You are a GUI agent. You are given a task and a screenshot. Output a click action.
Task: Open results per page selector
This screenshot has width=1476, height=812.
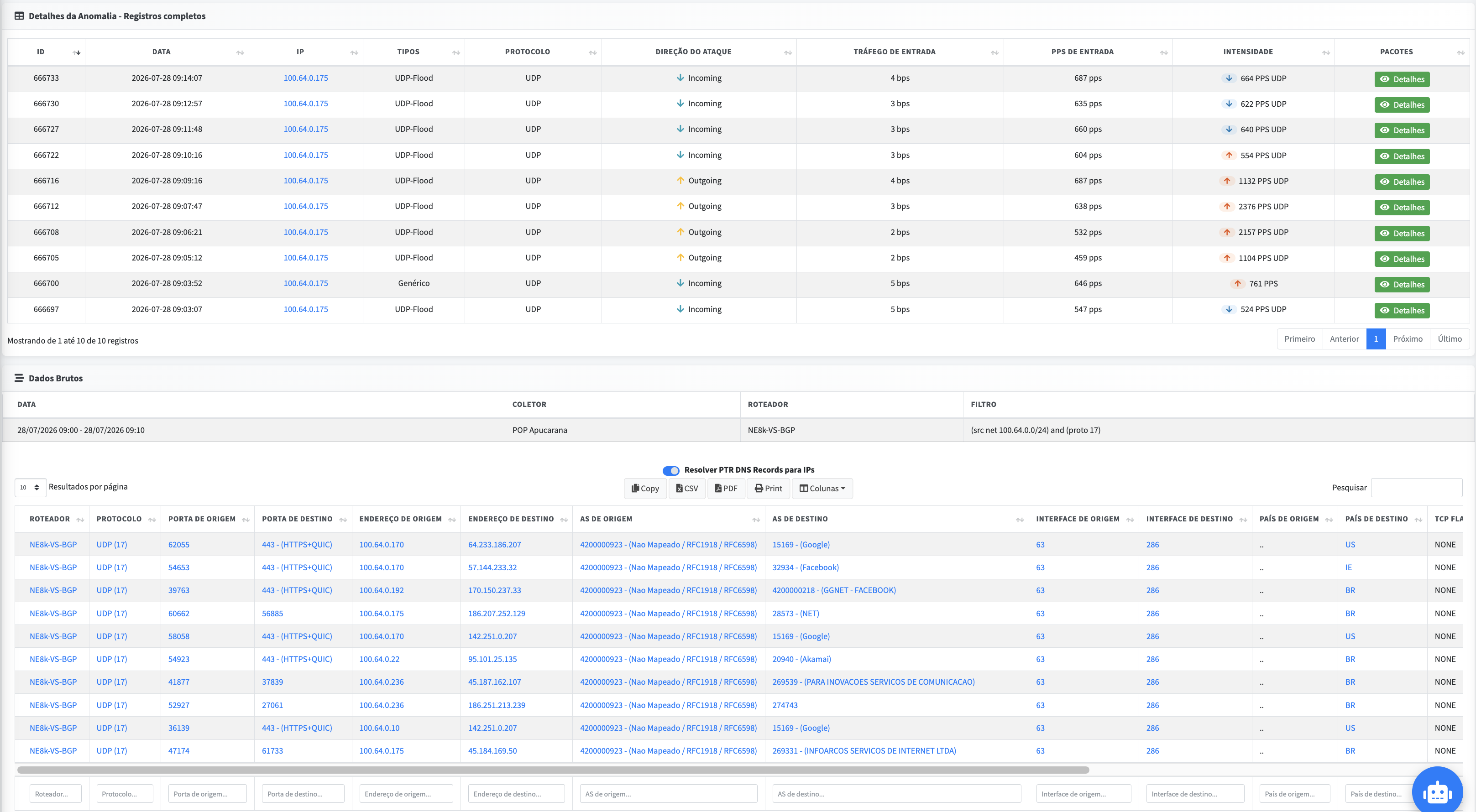coord(31,487)
